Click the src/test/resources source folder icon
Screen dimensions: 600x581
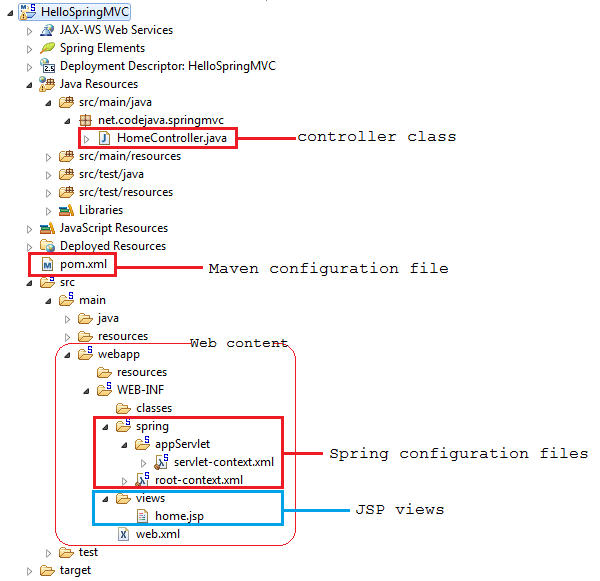(66, 192)
